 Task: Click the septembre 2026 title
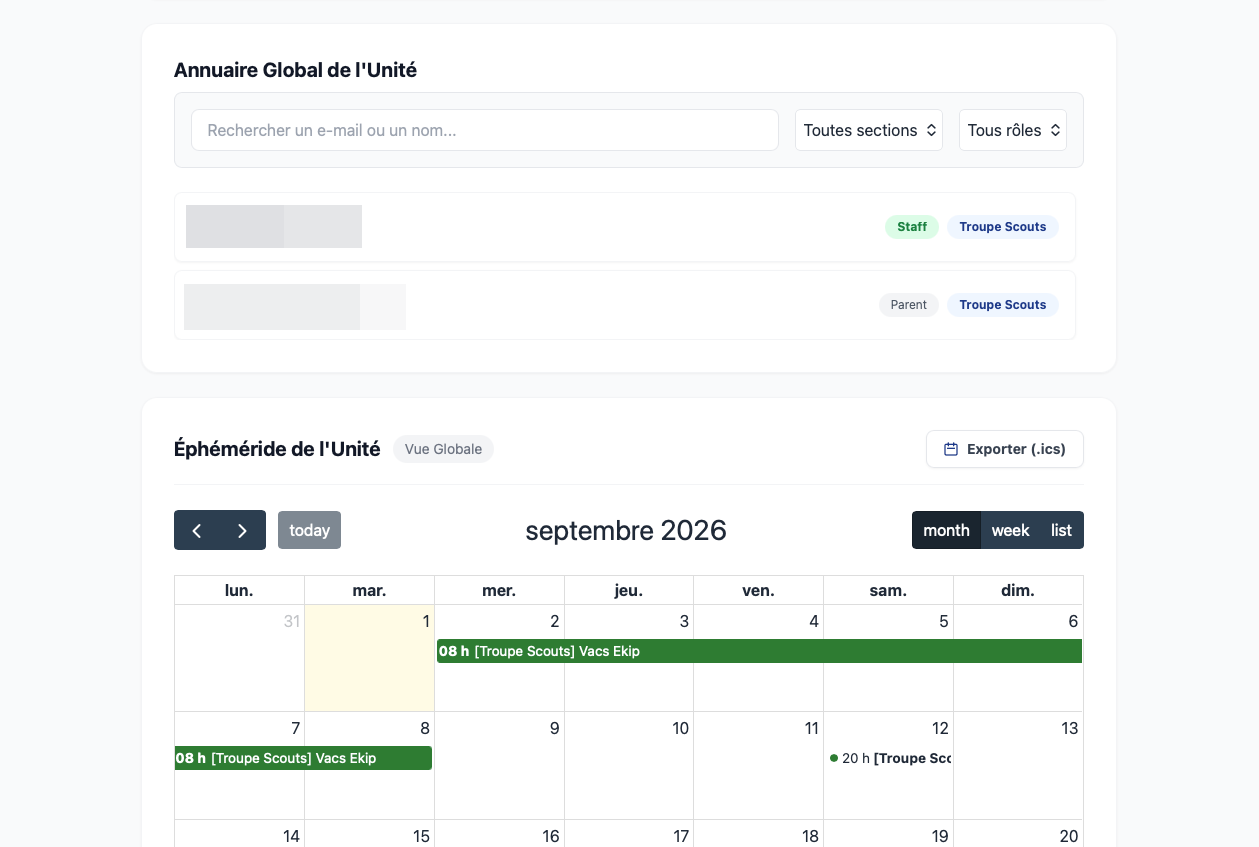coord(626,530)
